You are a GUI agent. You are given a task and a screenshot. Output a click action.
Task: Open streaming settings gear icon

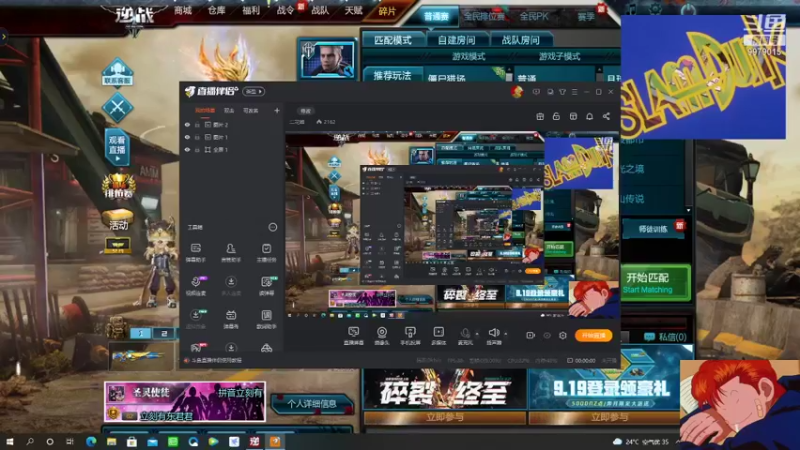[x=563, y=335]
